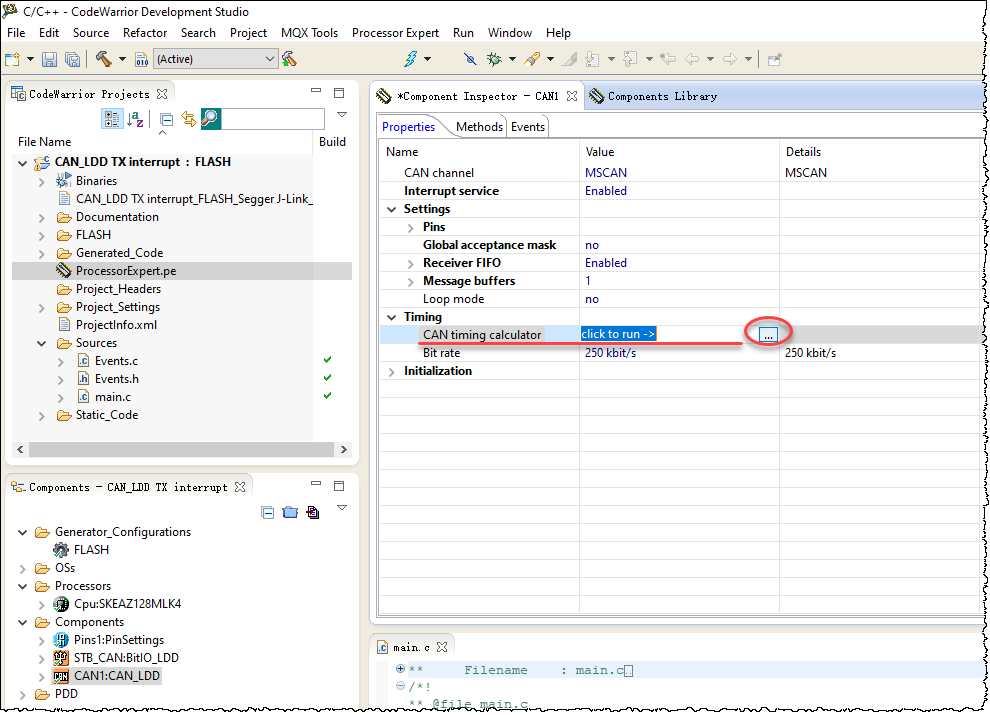Minimize the CodeWarrior Projects panel
The height and width of the screenshot is (715, 990).
pos(316,92)
